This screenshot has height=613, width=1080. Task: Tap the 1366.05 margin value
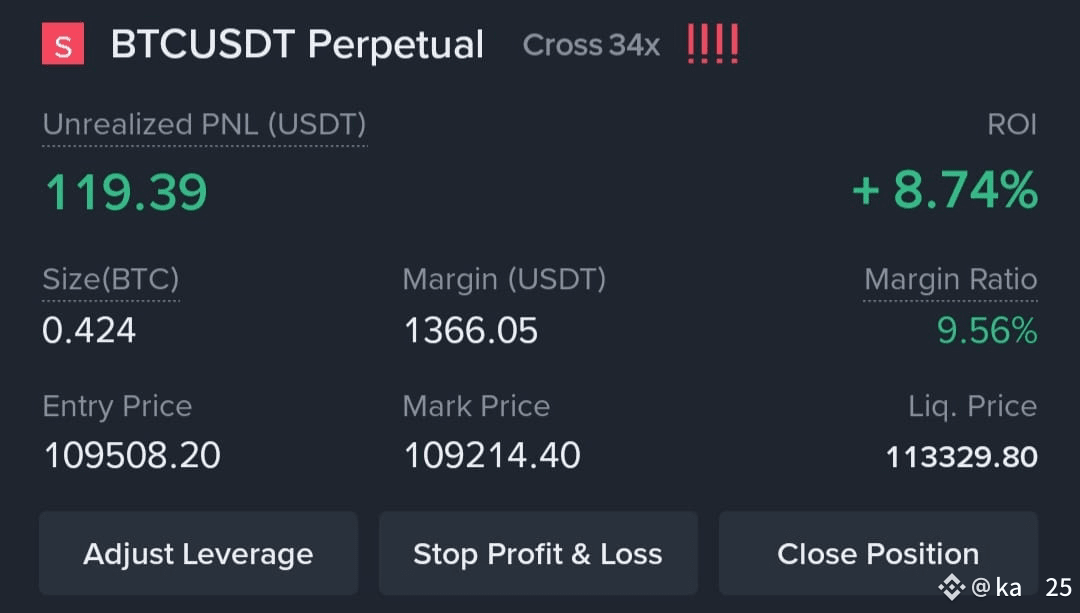(x=470, y=331)
